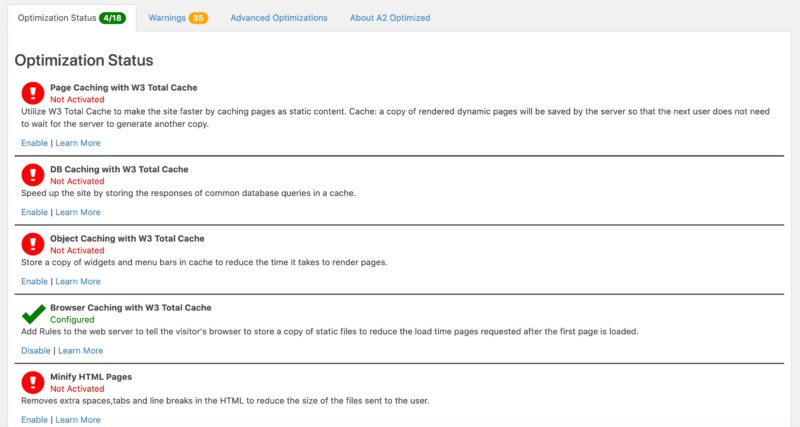Click the green checkmark for Browser Caching
Viewport: 800px width, 427px height.
[x=33, y=313]
